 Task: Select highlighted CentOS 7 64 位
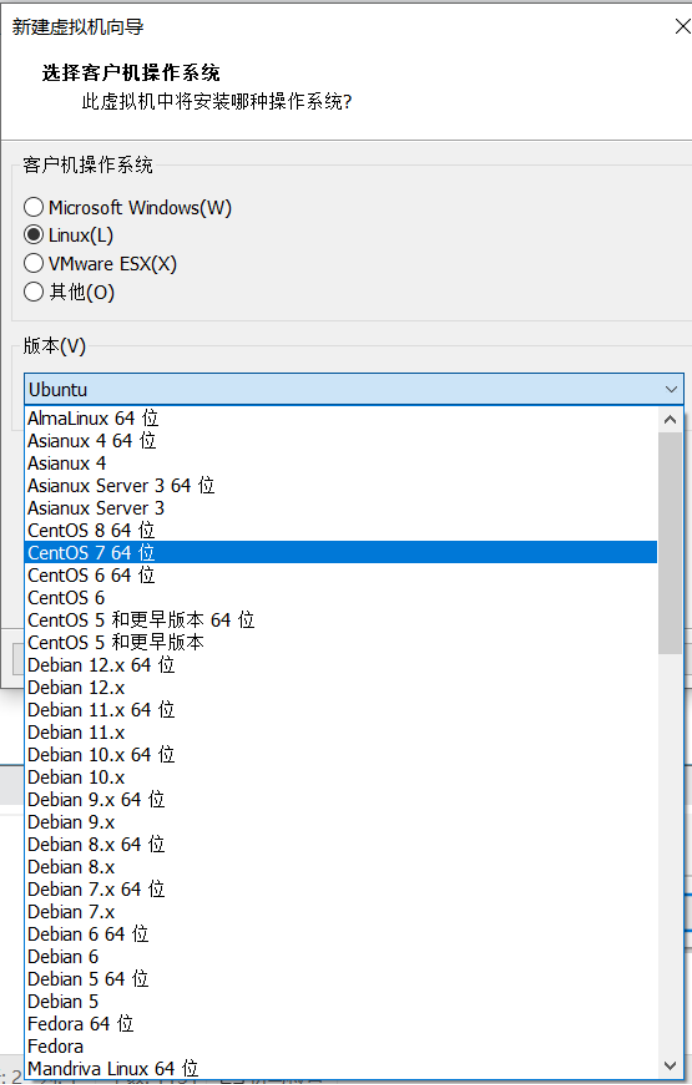tap(341, 552)
